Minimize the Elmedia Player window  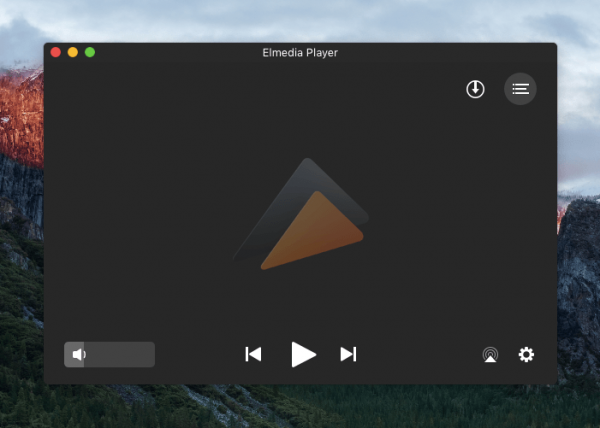point(73,52)
